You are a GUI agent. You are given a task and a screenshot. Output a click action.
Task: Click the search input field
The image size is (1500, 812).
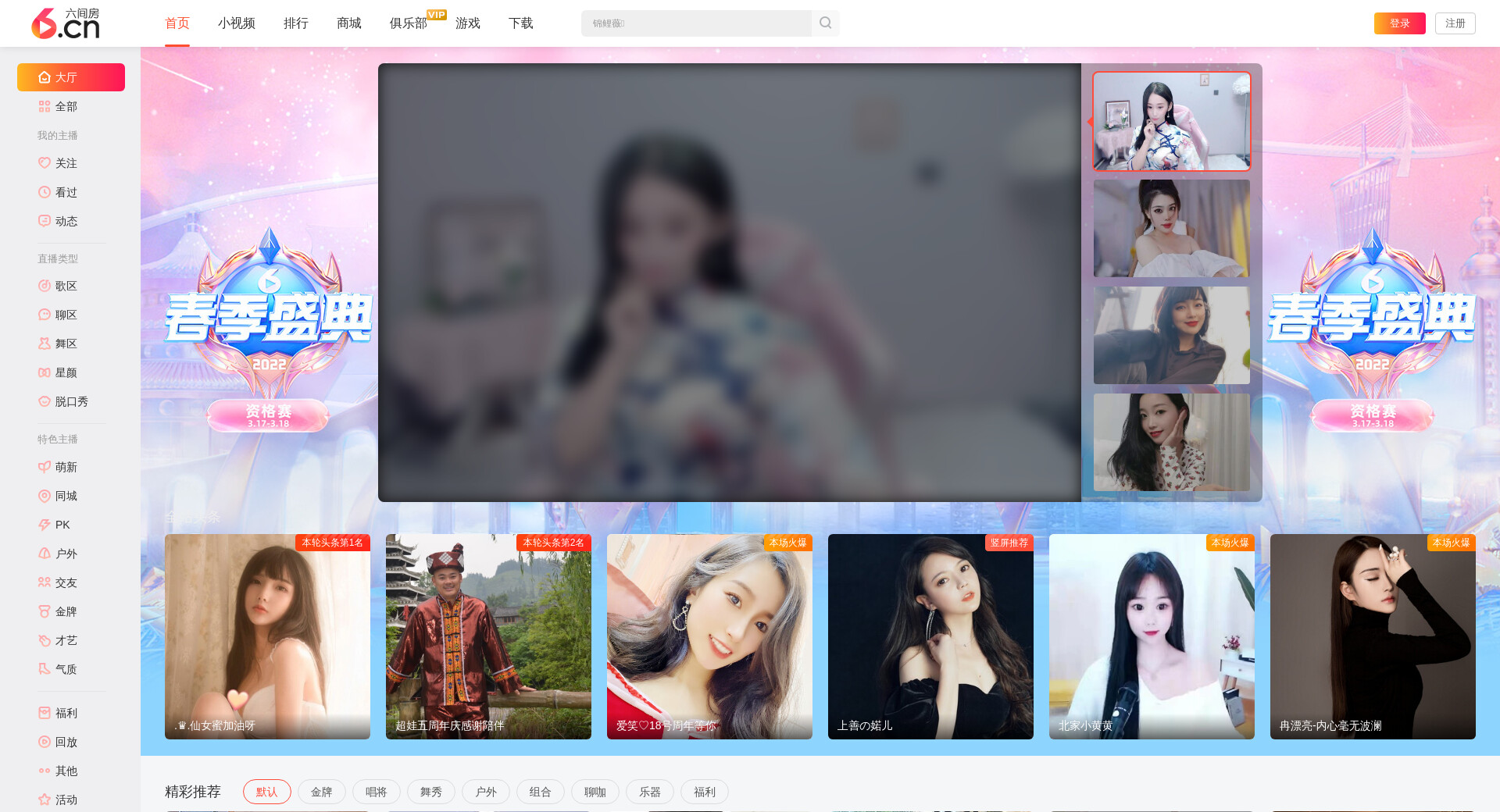coord(695,23)
